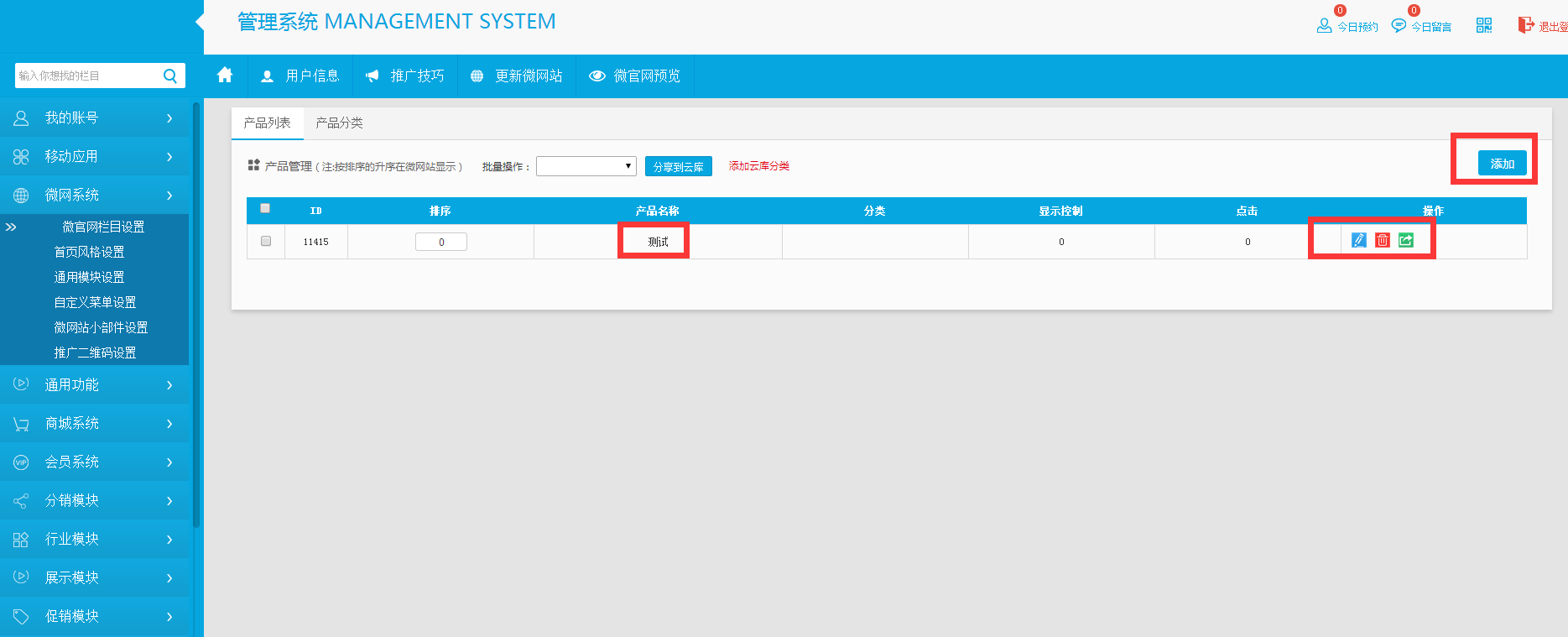
Task: Click the 添加云库分类 red link
Action: click(x=758, y=166)
